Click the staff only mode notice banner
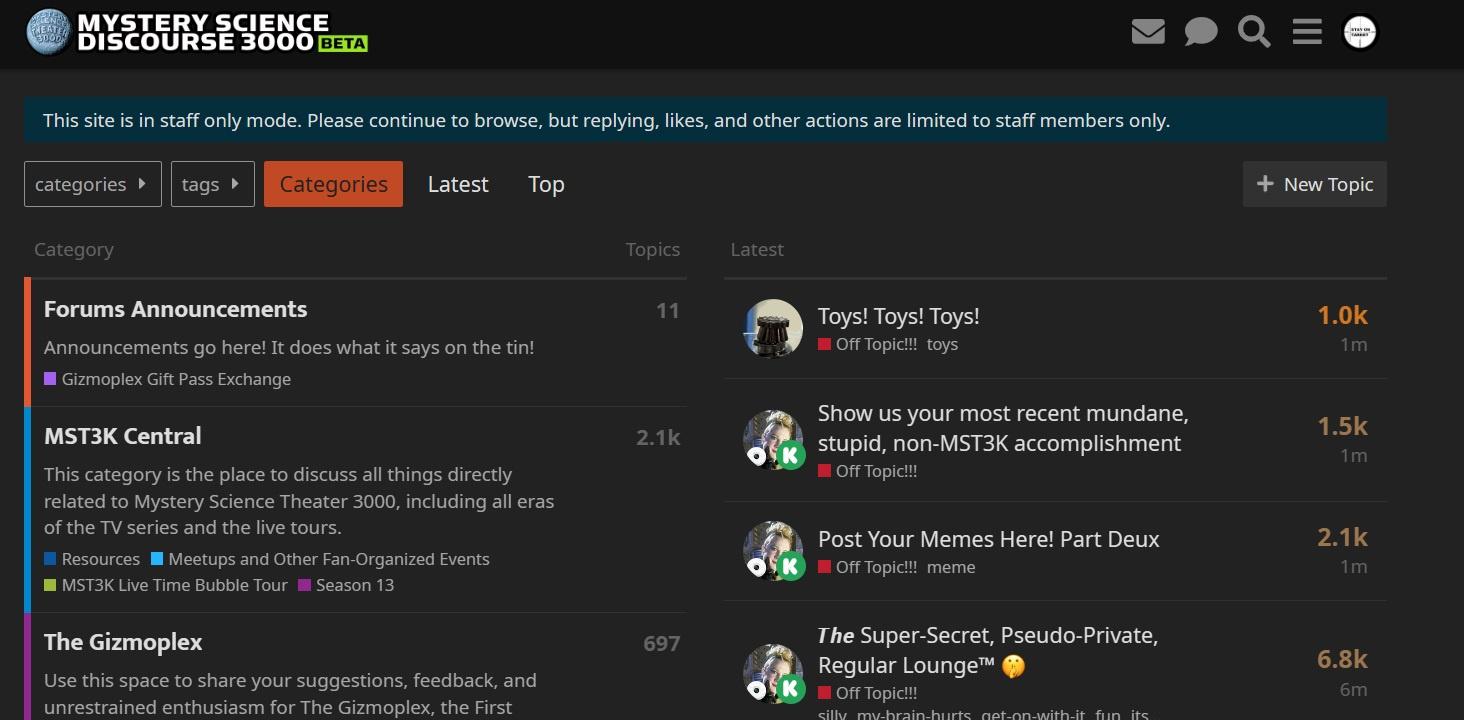 705,120
